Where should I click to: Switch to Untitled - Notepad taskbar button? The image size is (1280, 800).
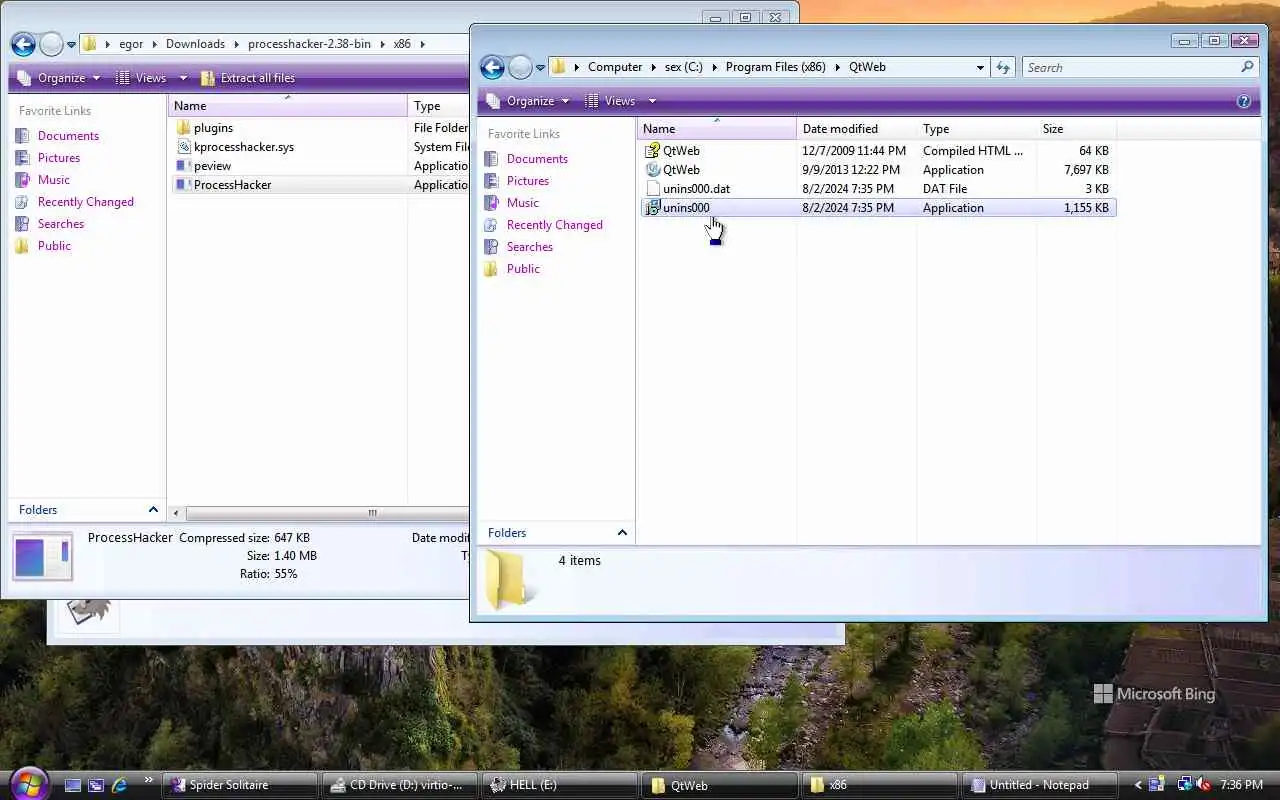[x=1041, y=785]
